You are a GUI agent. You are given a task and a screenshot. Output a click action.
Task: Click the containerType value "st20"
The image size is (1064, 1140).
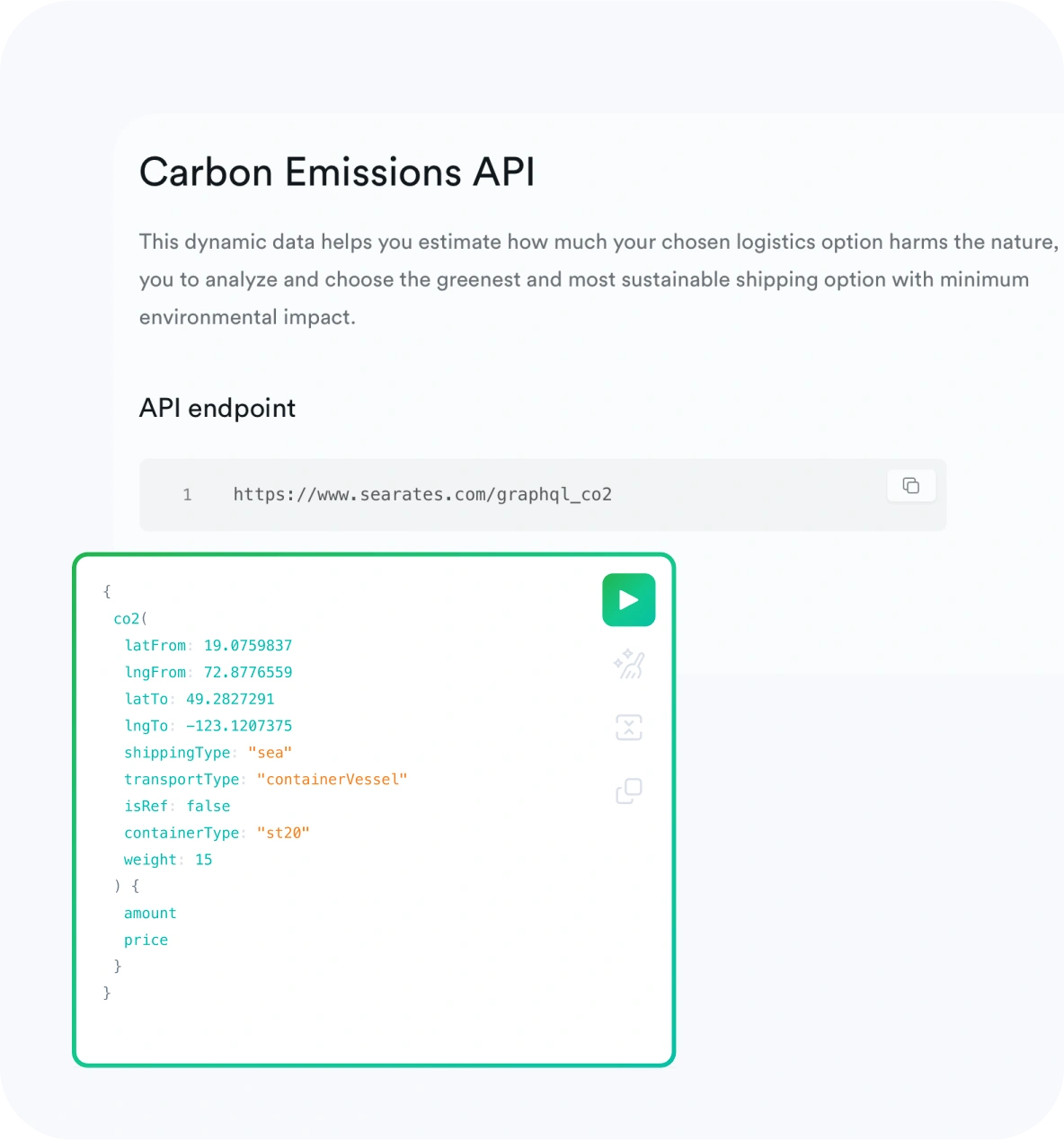[x=283, y=833]
